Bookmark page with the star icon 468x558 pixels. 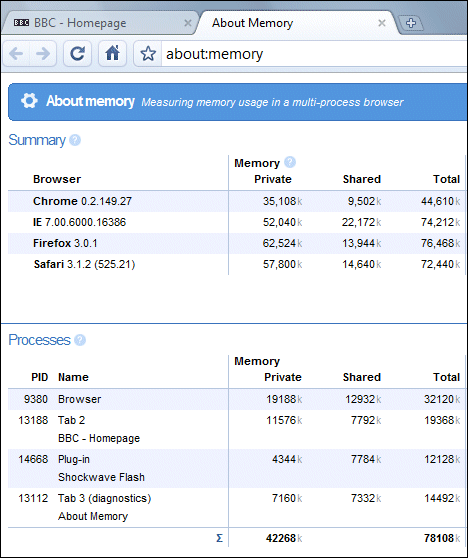click(148, 54)
